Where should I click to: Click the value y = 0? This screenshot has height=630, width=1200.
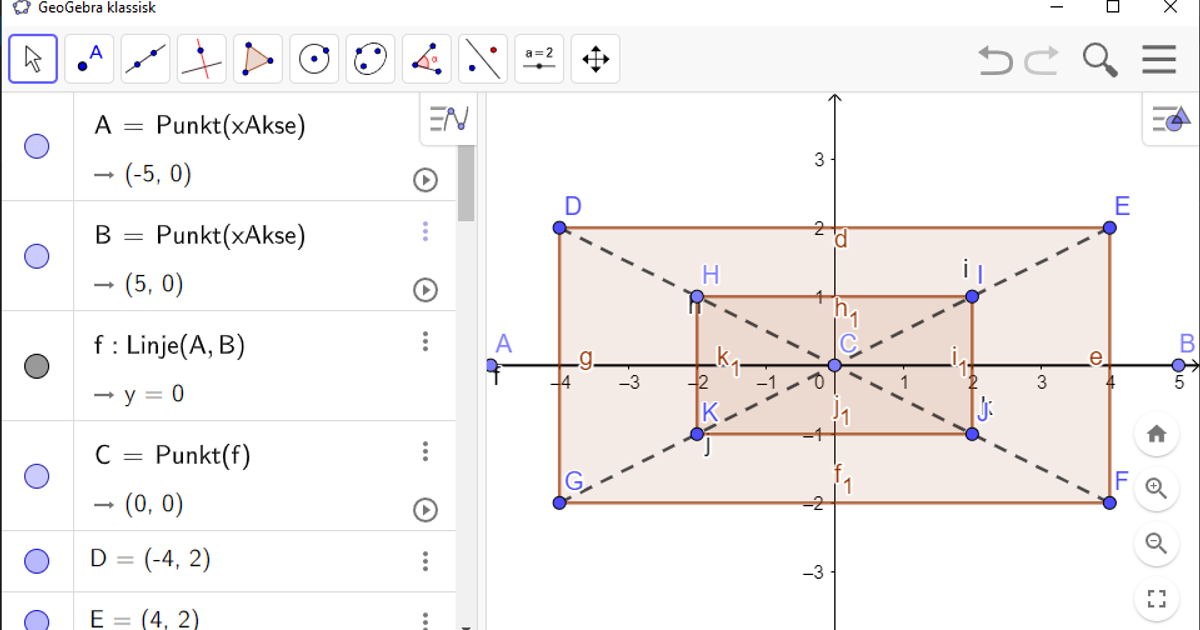click(x=154, y=394)
